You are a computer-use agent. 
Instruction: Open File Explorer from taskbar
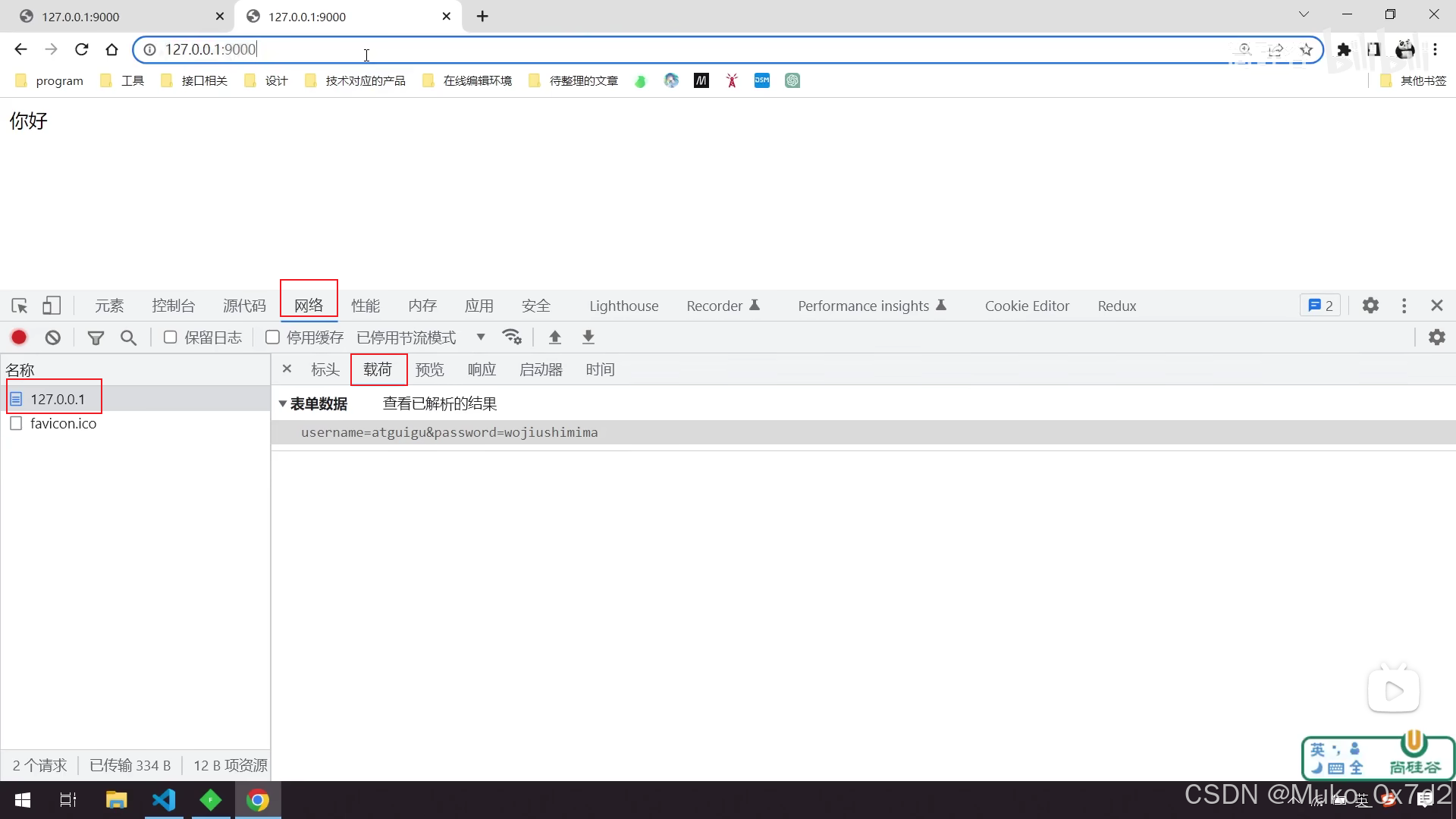[116, 800]
